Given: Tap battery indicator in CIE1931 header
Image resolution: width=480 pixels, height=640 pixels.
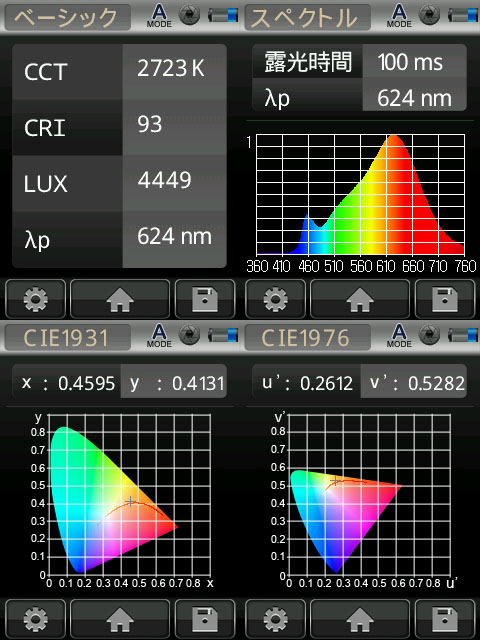Looking at the screenshot, I should click(223, 335).
